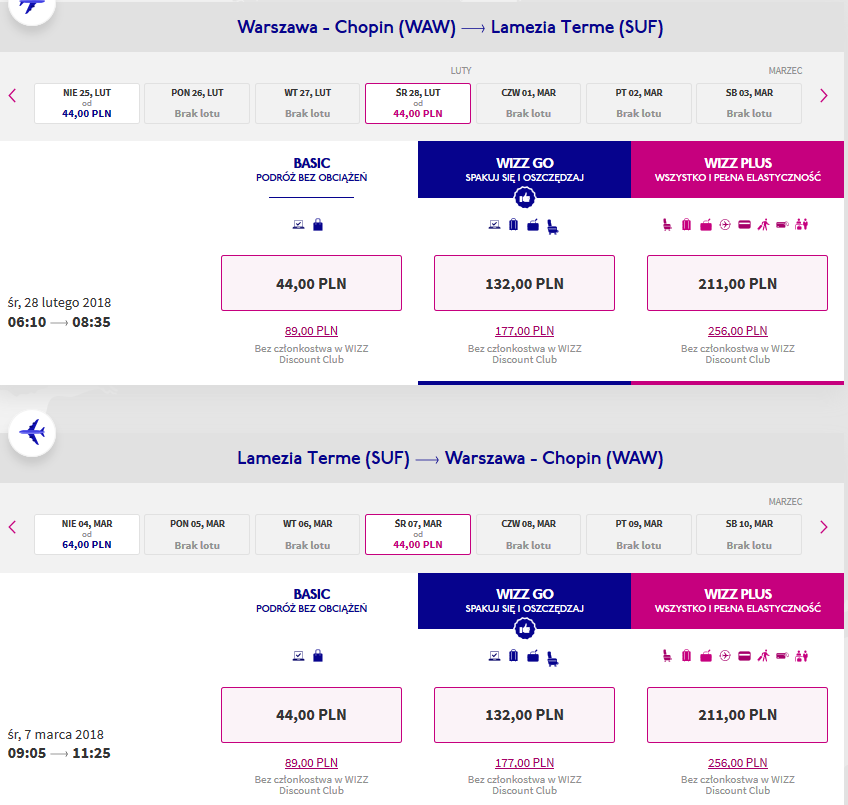Viewport: 848px width, 805px height.
Task: Choose outbound WIZZ PLUS fare 211,00 PLN
Action: coord(738,283)
